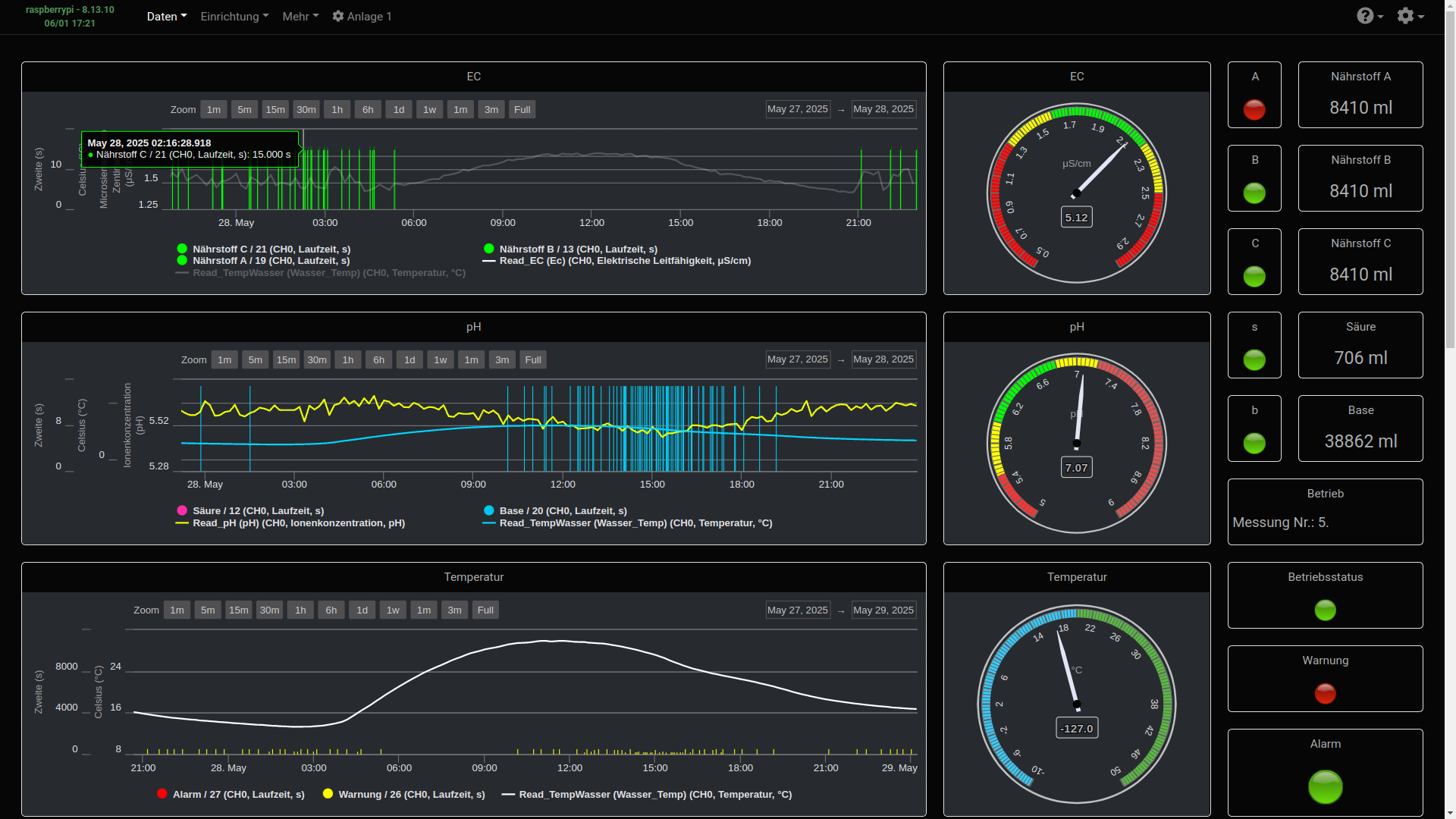This screenshot has height=819, width=1456.
Task: Click the green B pump indicator LED
Action: pyautogui.click(x=1254, y=193)
